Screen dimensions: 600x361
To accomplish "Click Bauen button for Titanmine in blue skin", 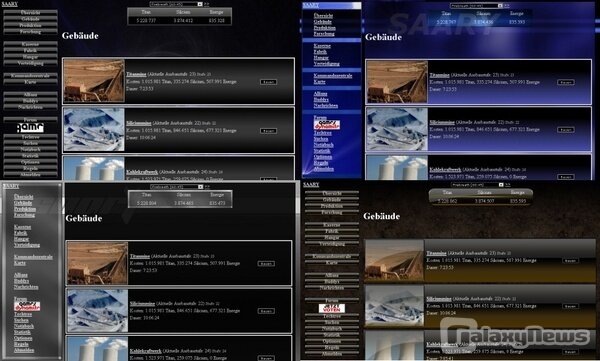I will click(566, 82).
